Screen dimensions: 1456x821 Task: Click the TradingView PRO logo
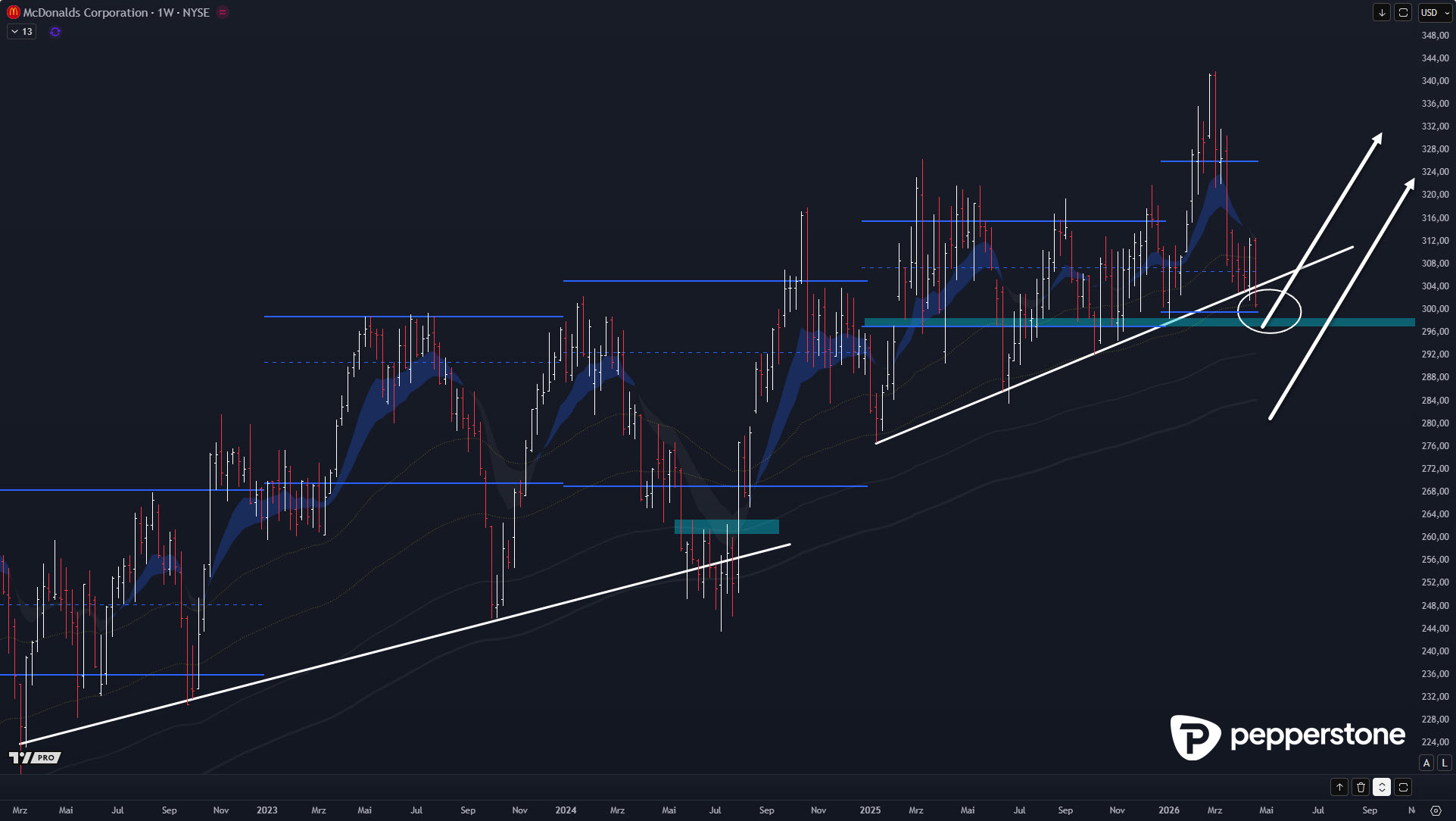point(35,757)
